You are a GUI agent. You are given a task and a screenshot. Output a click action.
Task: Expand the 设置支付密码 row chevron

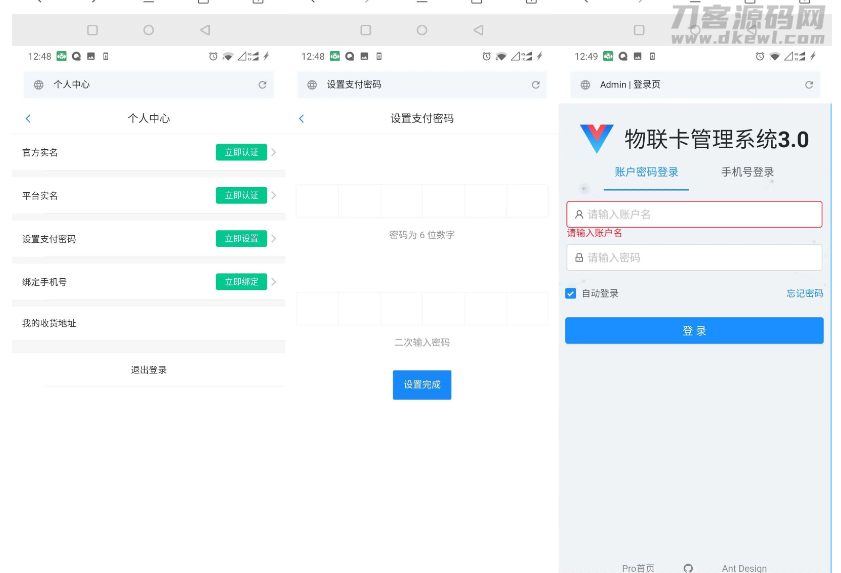point(274,239)
